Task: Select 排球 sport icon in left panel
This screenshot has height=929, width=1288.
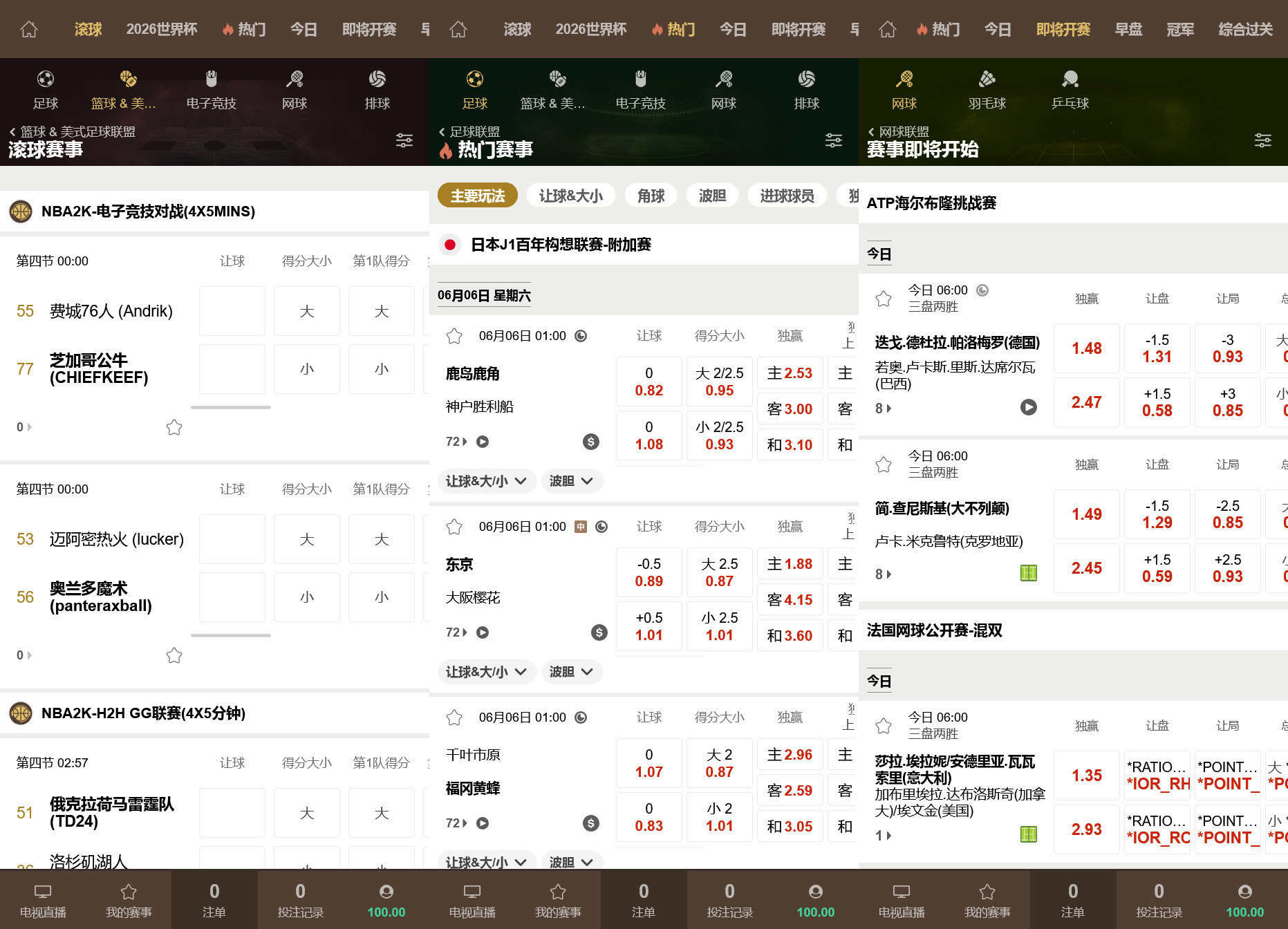Action: click(x=377, y=90)
